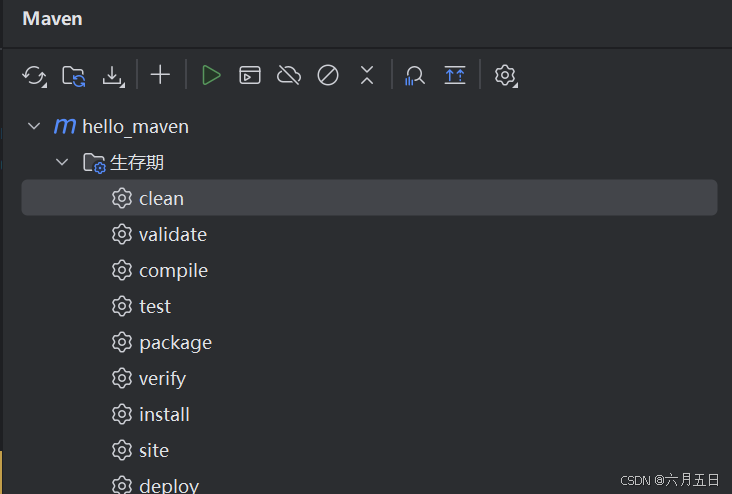Open Analyze Dependencies search icon

pos(415,75)
